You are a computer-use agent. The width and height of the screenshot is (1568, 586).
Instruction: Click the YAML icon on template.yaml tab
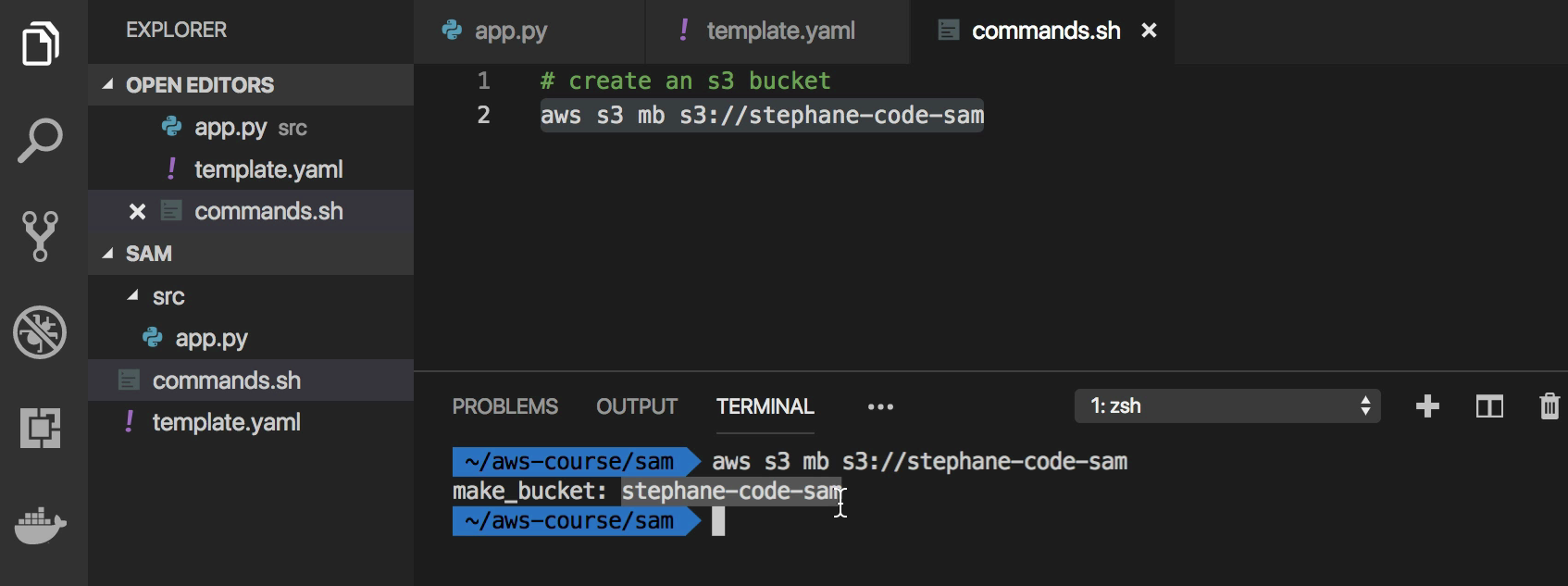tap(684, 31)
